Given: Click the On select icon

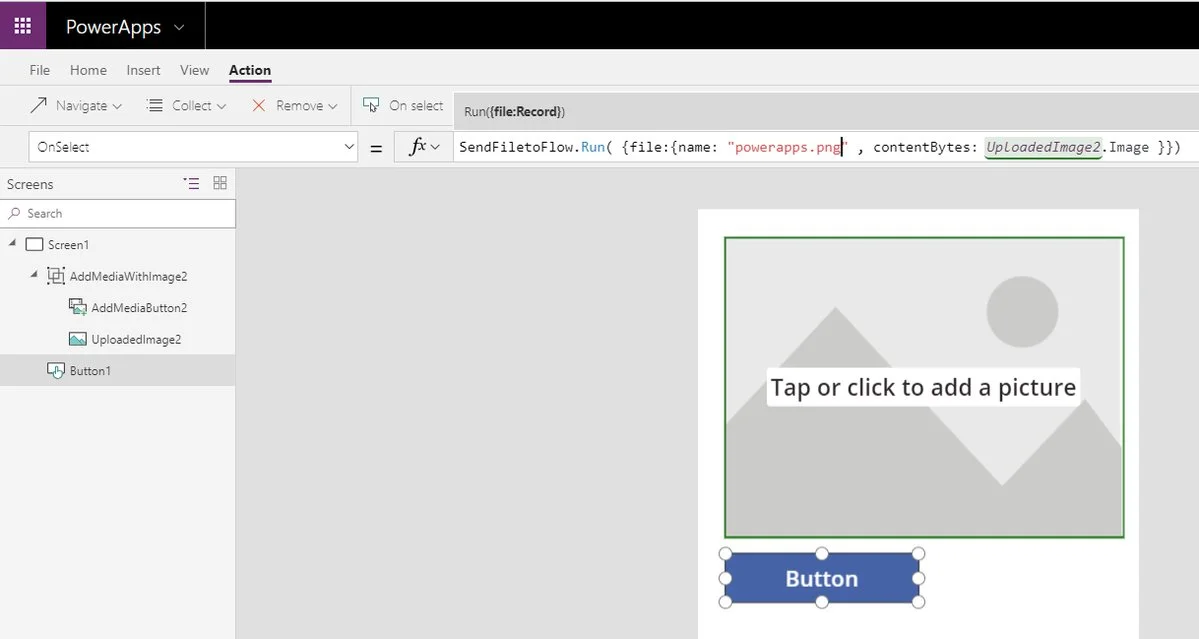Looking at the screenshot, I should [372, 105].
